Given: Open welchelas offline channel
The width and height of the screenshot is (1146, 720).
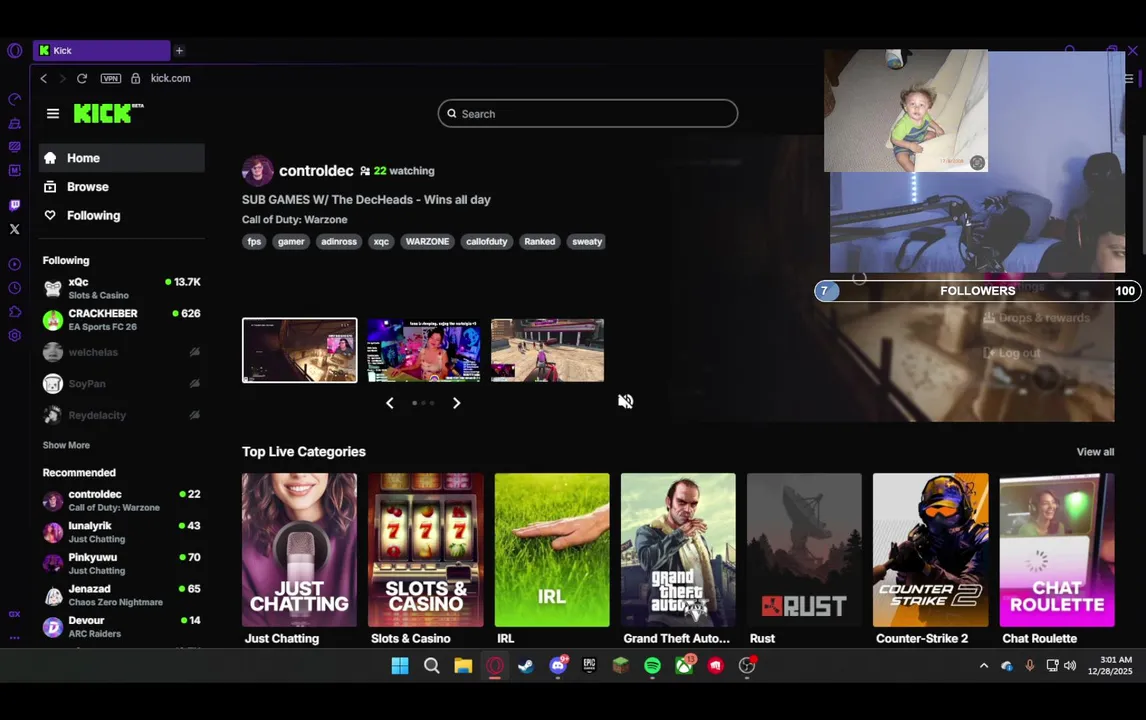Looking at the screenshot, I should 121,352.
